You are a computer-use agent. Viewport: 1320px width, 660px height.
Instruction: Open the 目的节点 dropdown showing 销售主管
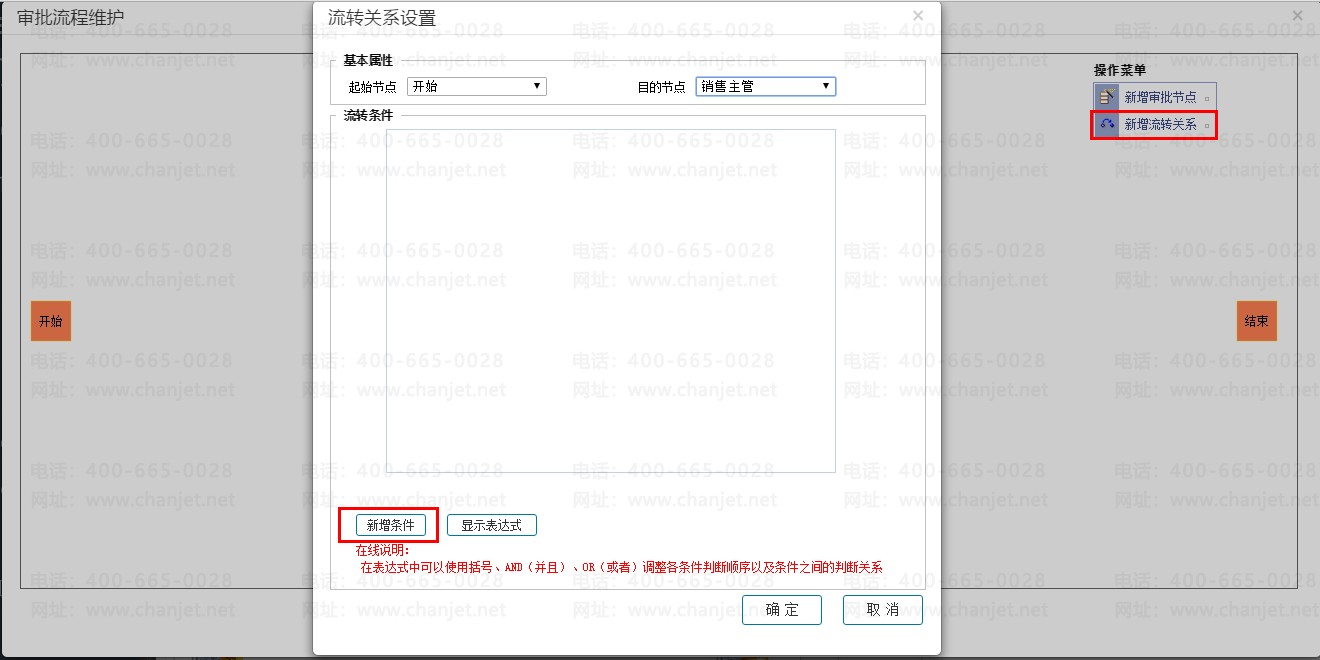coord(764,85)
